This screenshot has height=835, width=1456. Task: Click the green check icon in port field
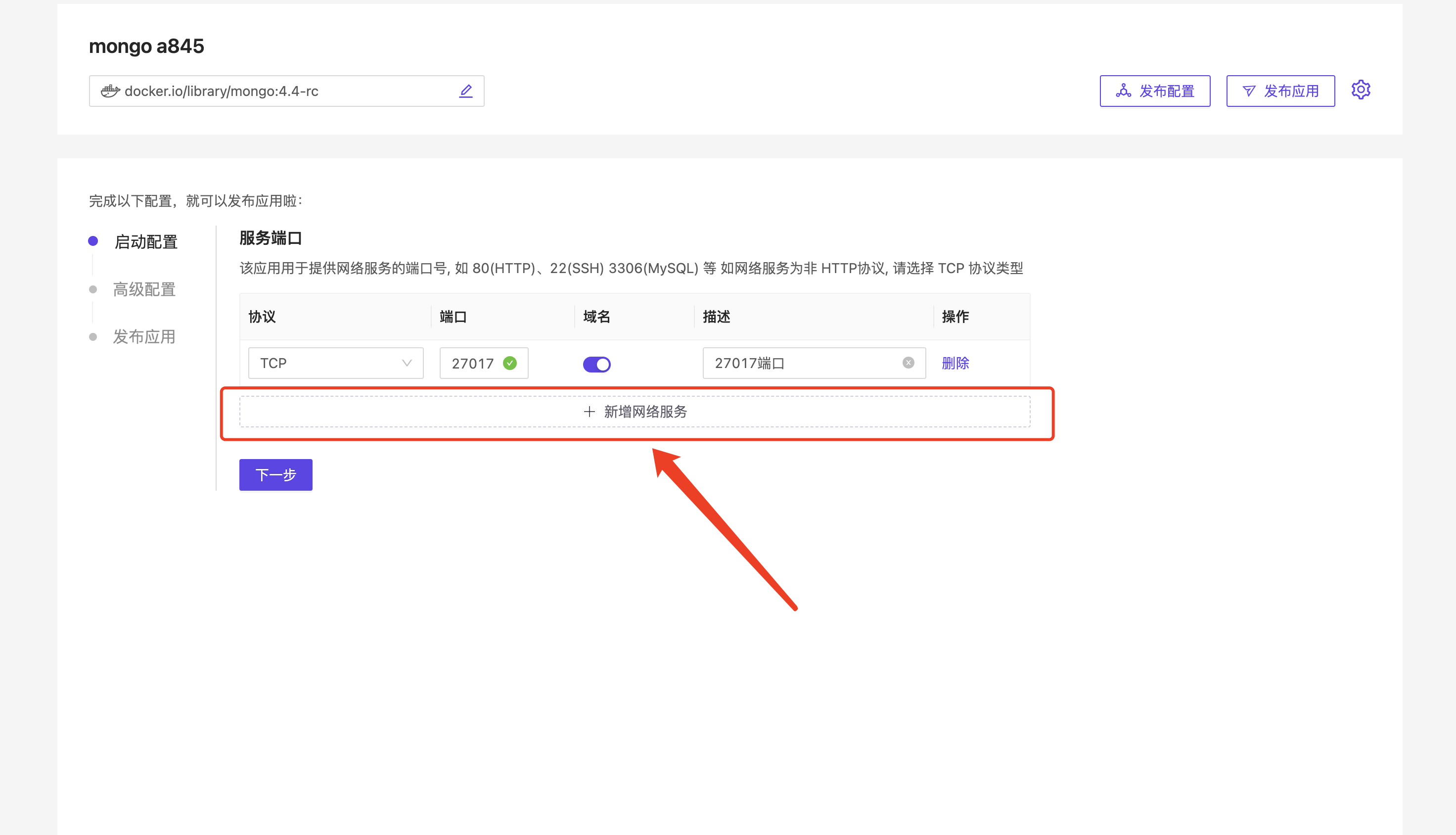[509, 363]
